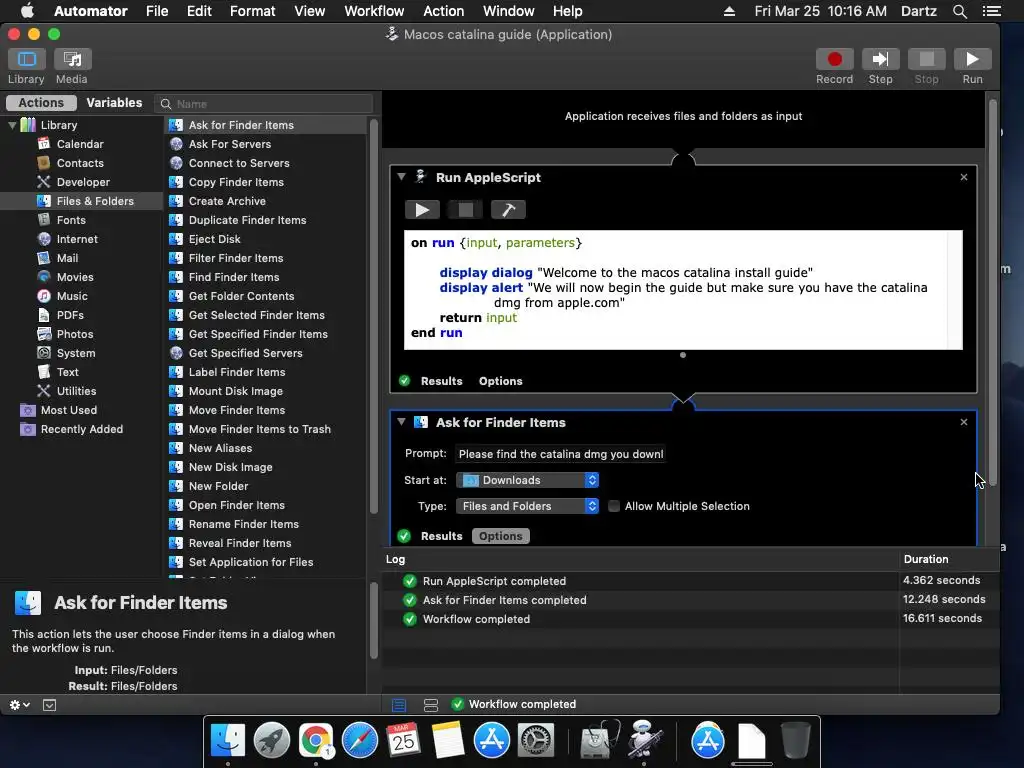Open Spotlight search in menu bar
1024x768 pixels.
pos(959,11)
